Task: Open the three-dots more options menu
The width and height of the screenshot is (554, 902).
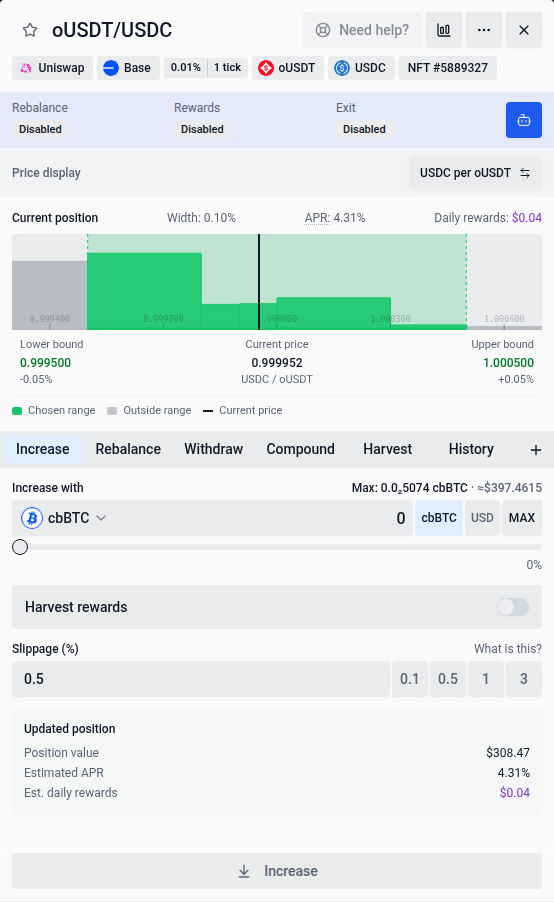Action: pos(484,30)
